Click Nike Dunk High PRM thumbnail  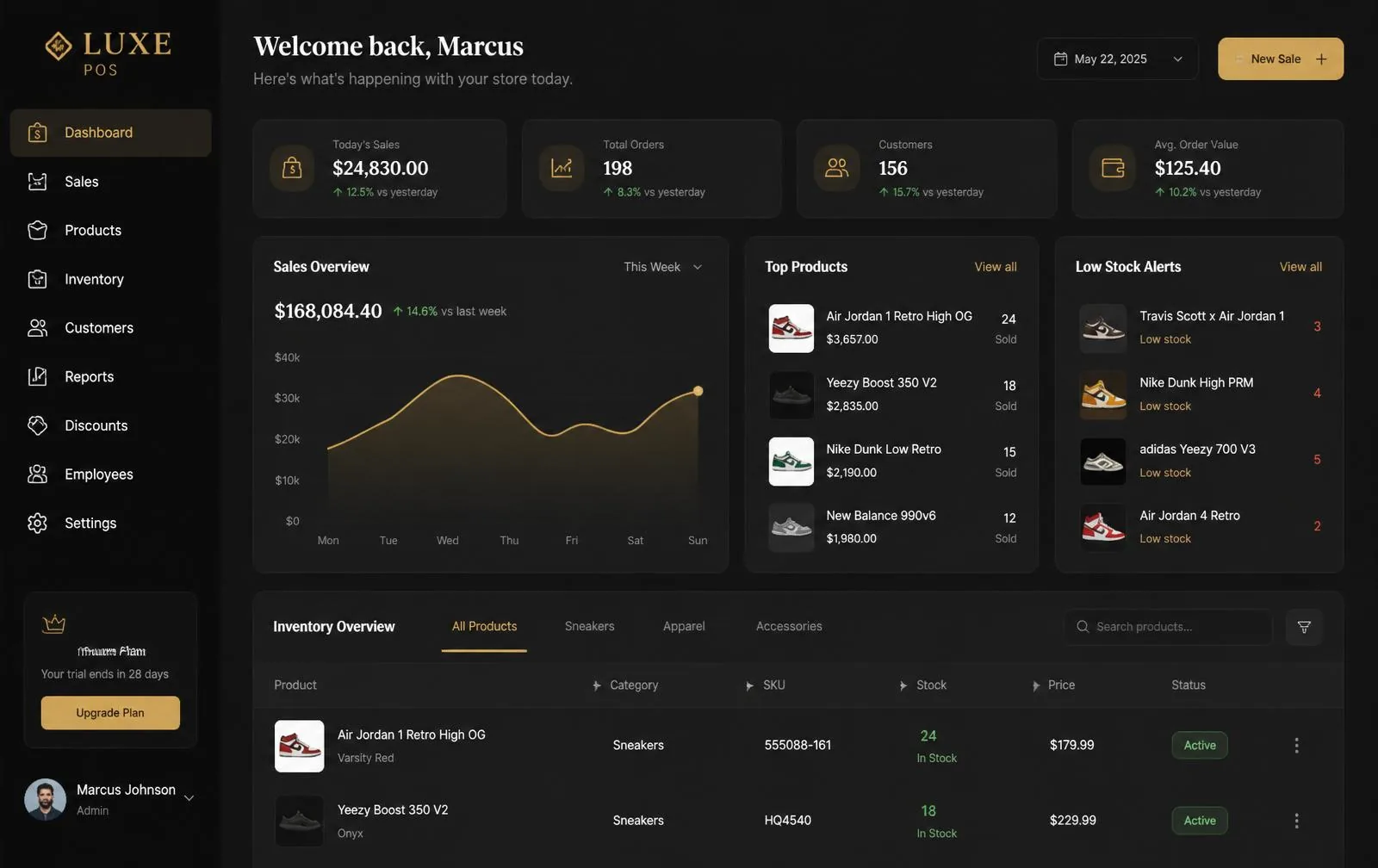coord(1102,394)
